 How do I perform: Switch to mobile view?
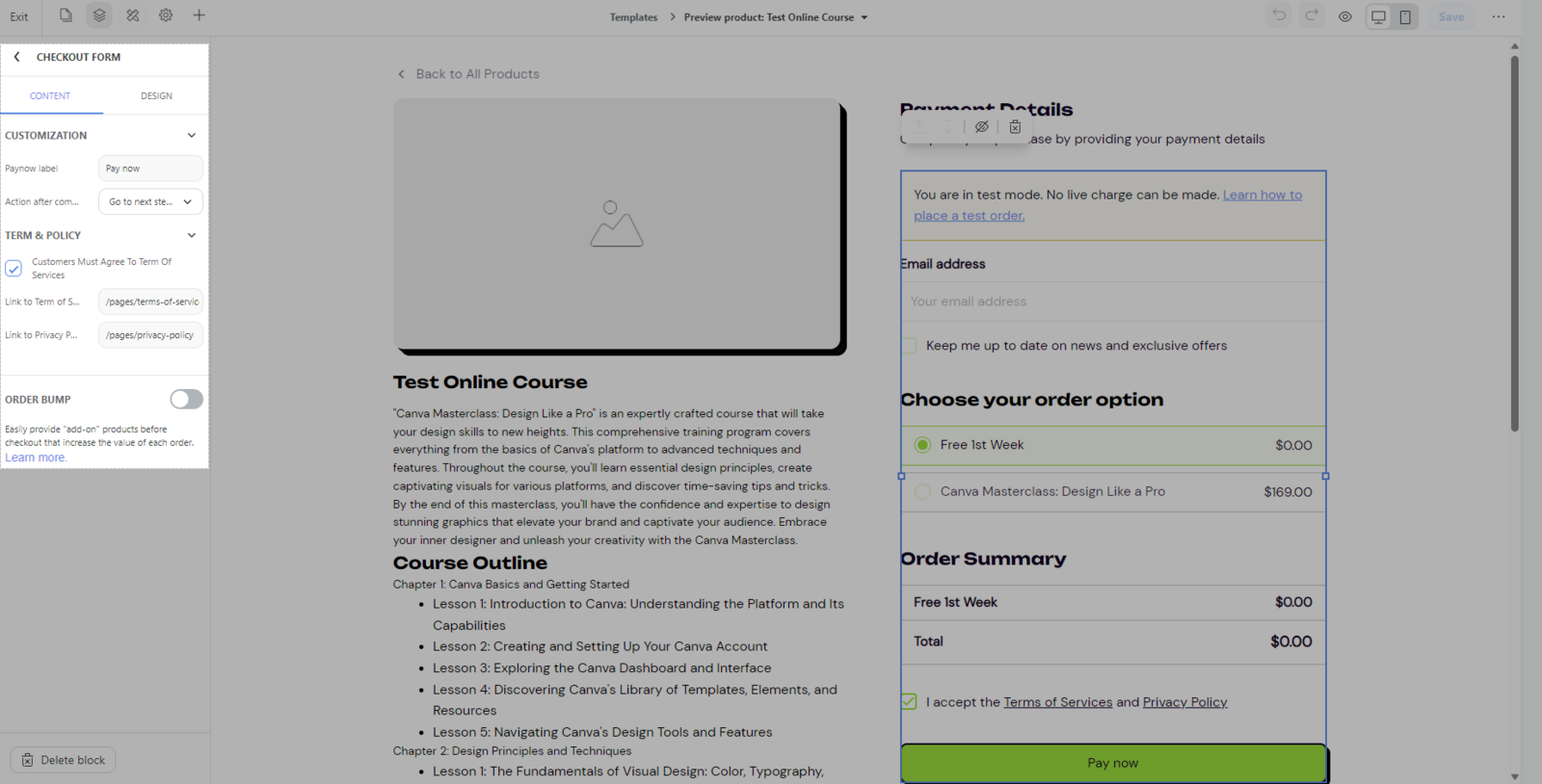(x=1405, y=16)
